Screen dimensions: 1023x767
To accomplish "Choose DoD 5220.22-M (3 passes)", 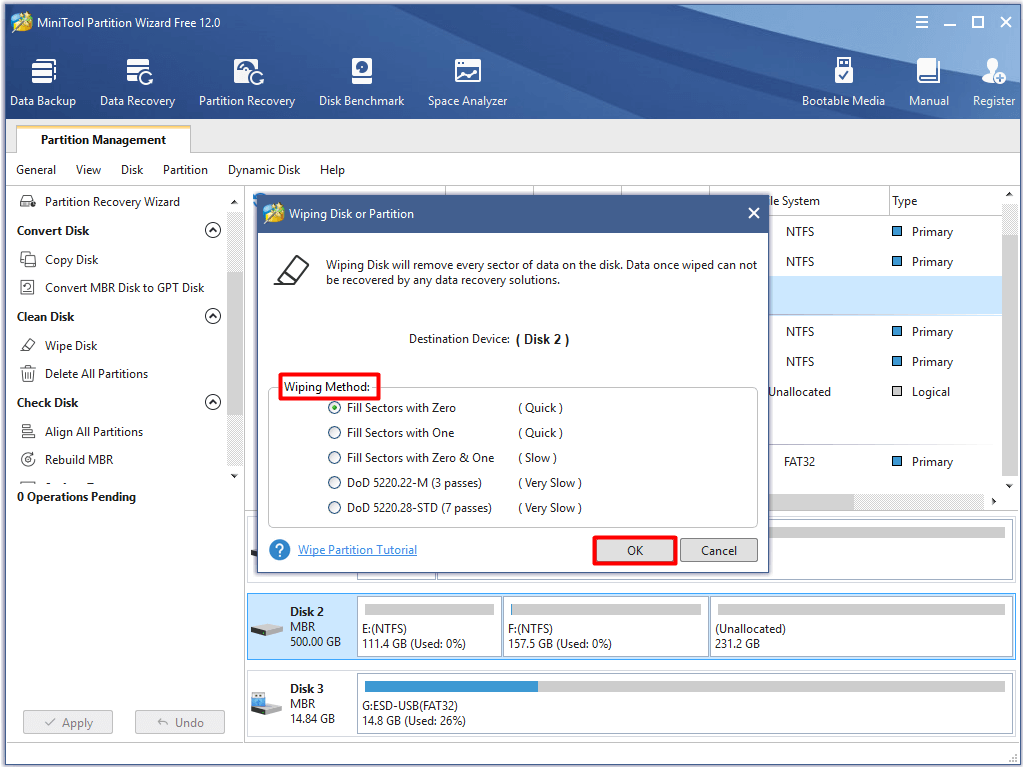I will pos(334,483).
